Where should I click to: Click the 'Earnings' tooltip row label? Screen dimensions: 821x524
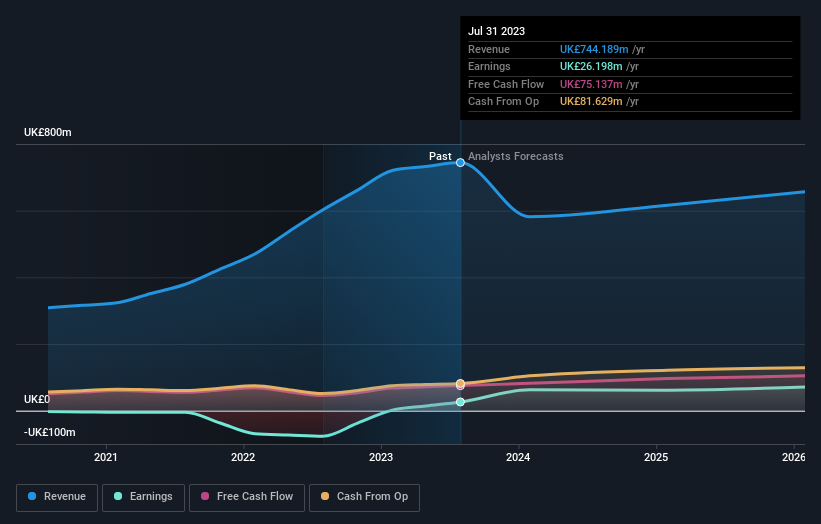(x=489, y=66)
